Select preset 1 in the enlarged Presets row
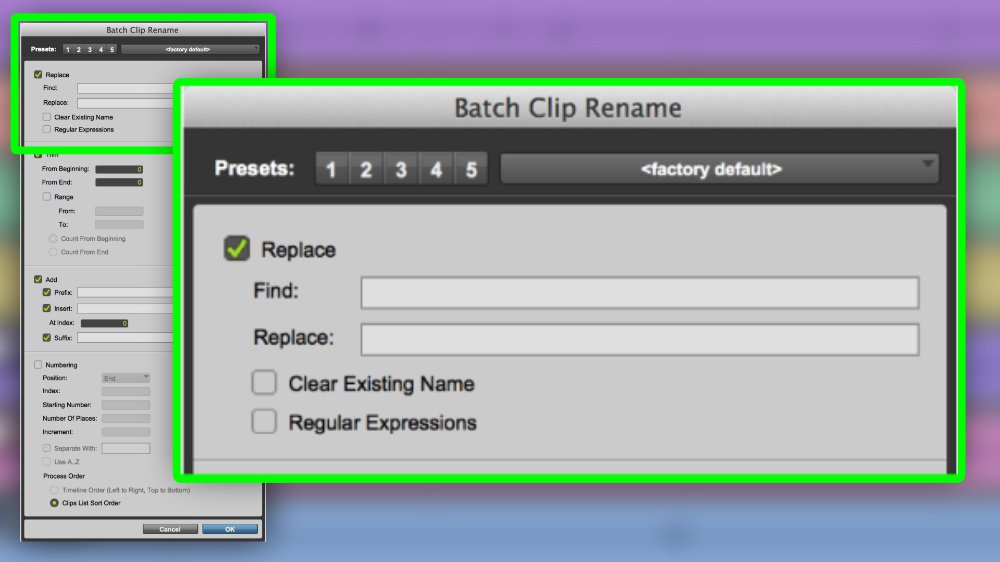The image size is (1000, 562). [x=331, y=169]
